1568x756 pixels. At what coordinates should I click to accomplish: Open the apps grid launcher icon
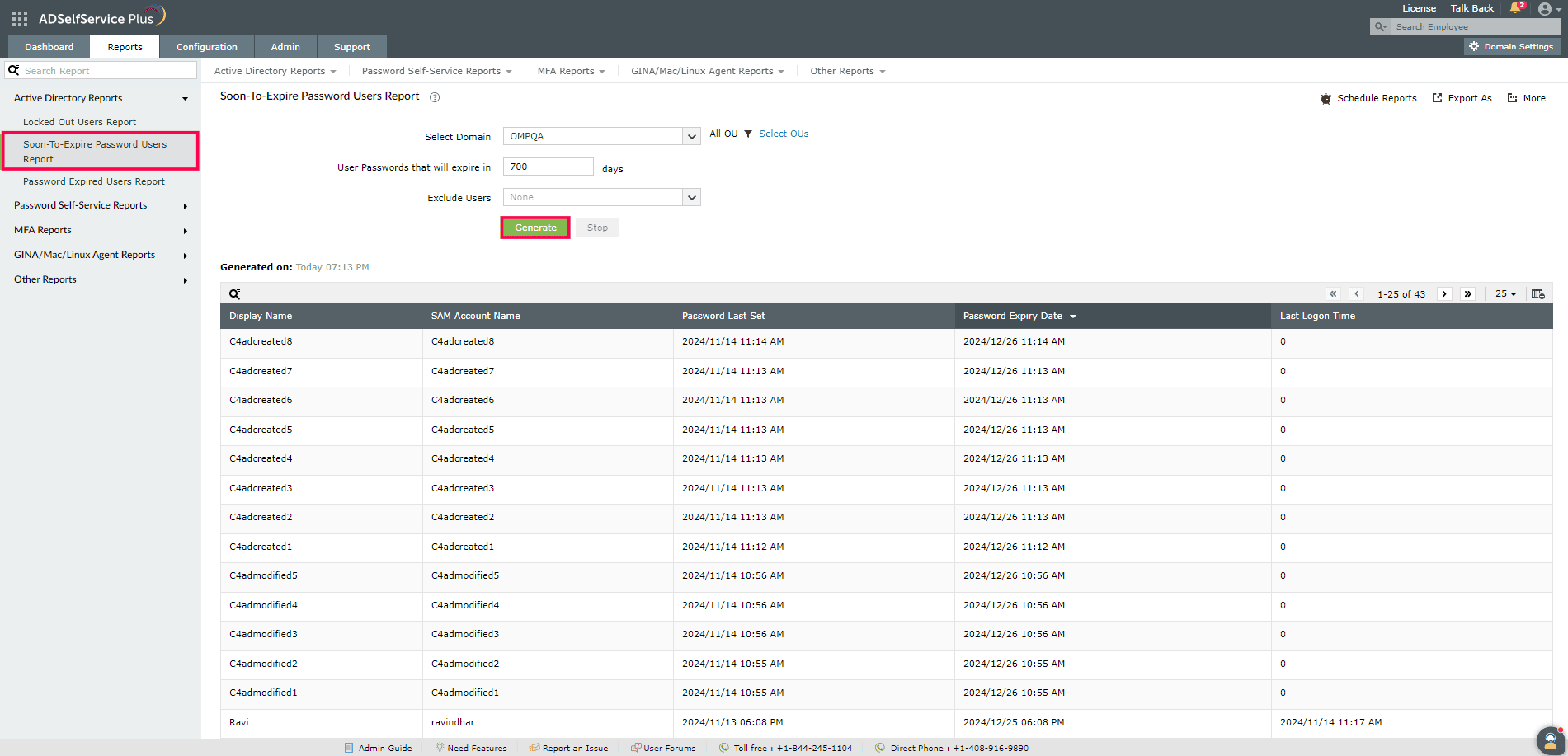20,18
